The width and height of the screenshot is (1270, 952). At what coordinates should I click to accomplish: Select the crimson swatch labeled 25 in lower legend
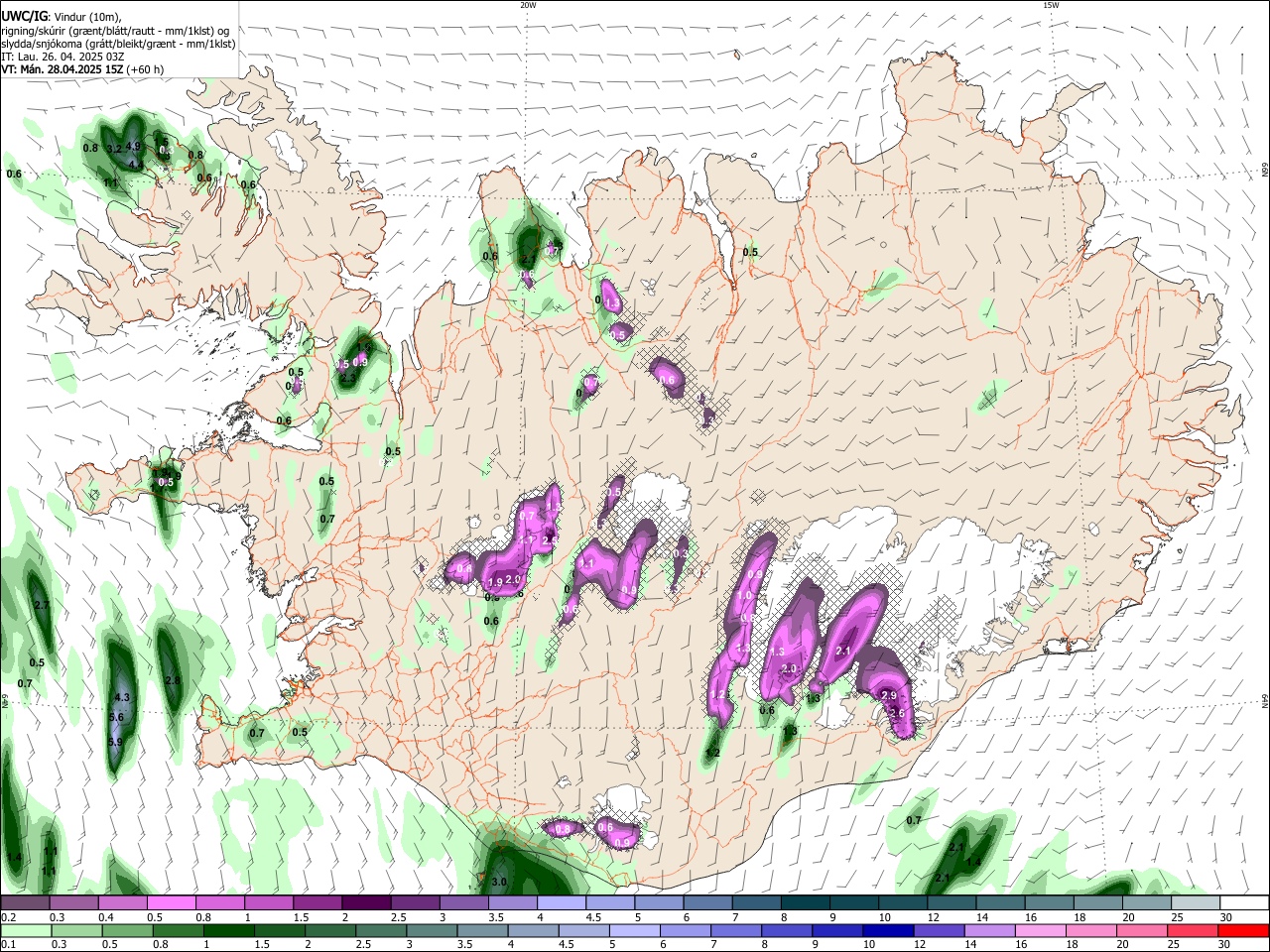coord(1192,930)
